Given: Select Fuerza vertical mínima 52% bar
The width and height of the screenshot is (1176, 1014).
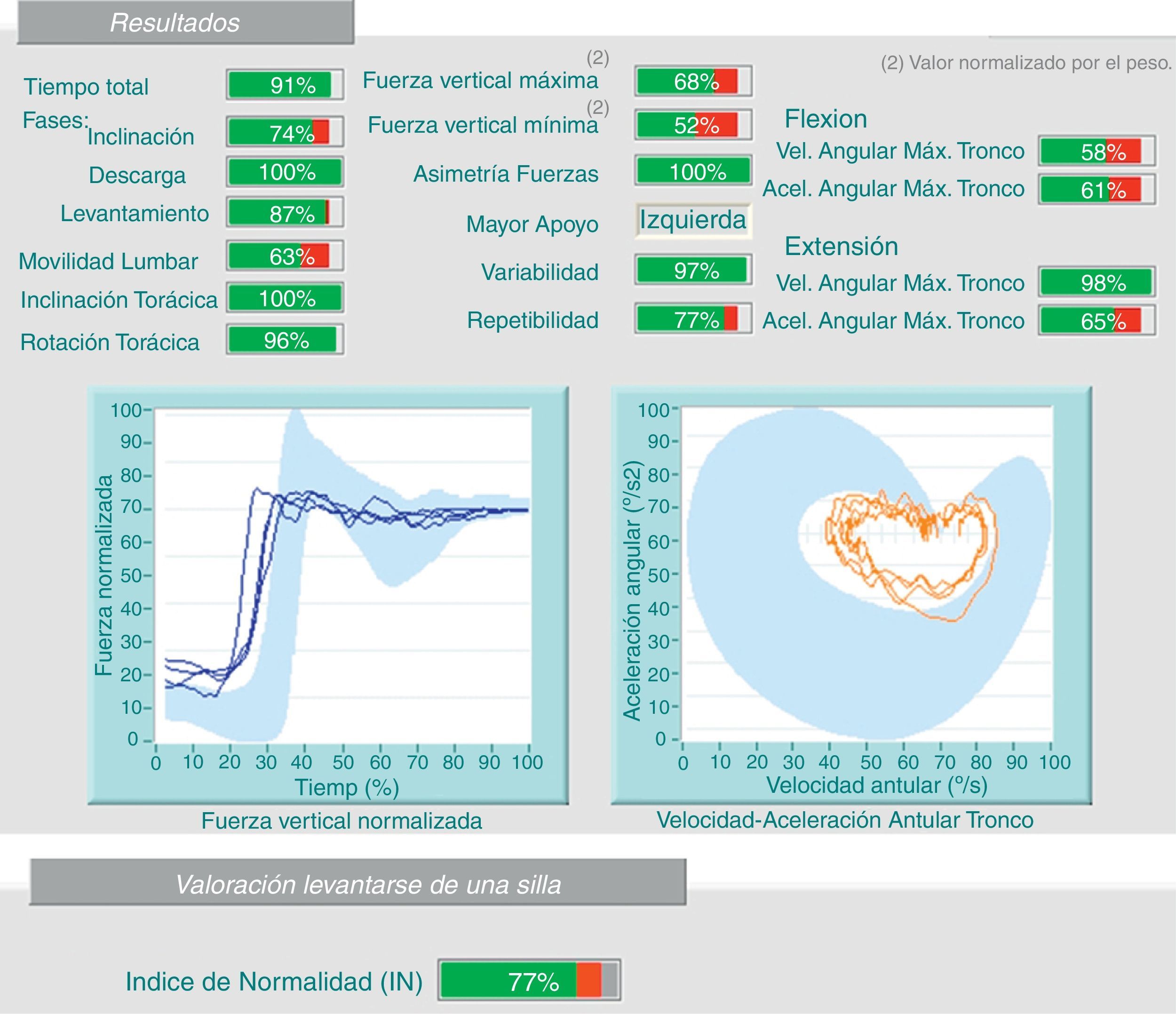Looking at the screenshot, I should point(693,125).
